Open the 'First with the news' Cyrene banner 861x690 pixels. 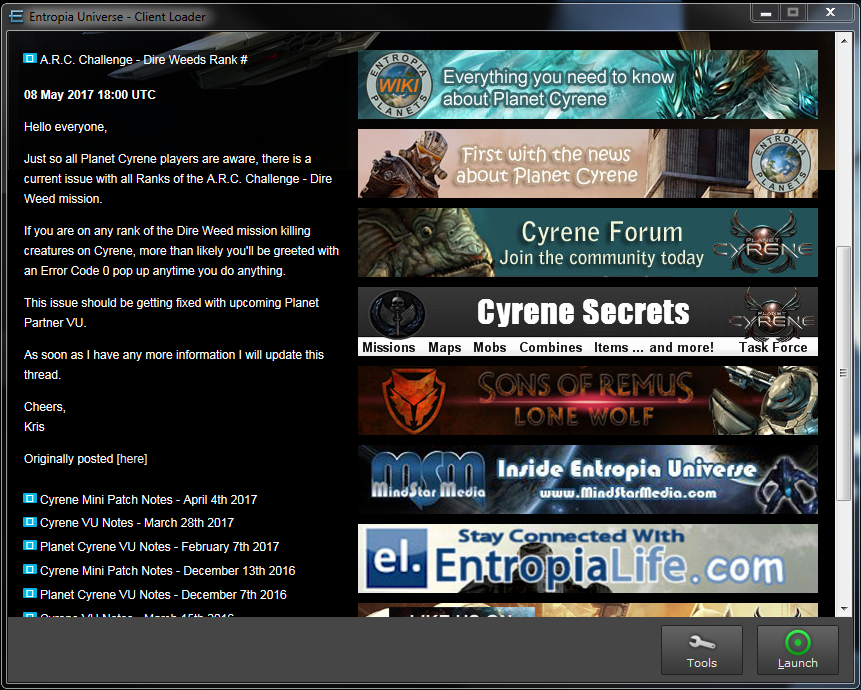588,164
